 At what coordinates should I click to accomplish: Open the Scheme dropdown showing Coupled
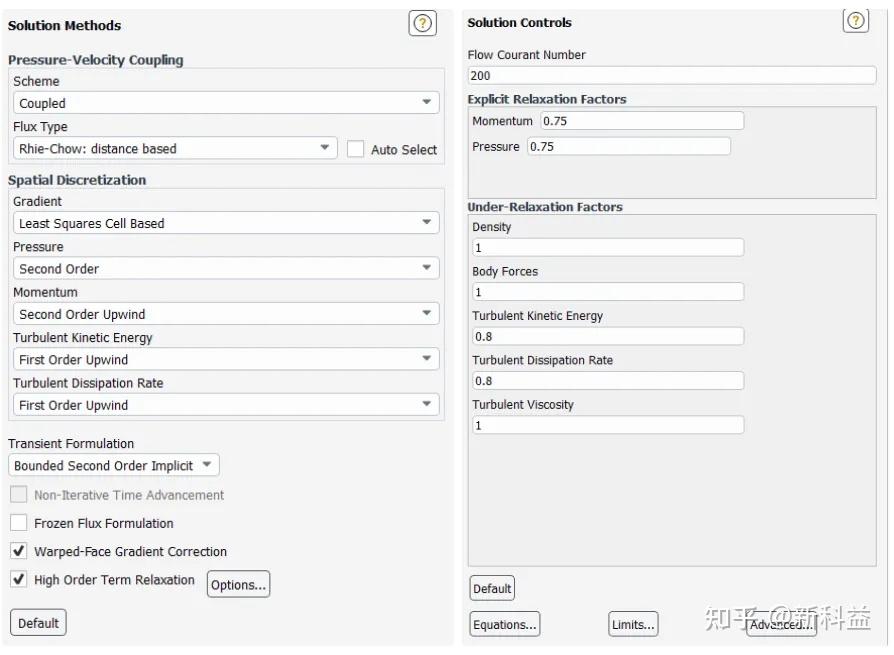click(x=226, y=103)
